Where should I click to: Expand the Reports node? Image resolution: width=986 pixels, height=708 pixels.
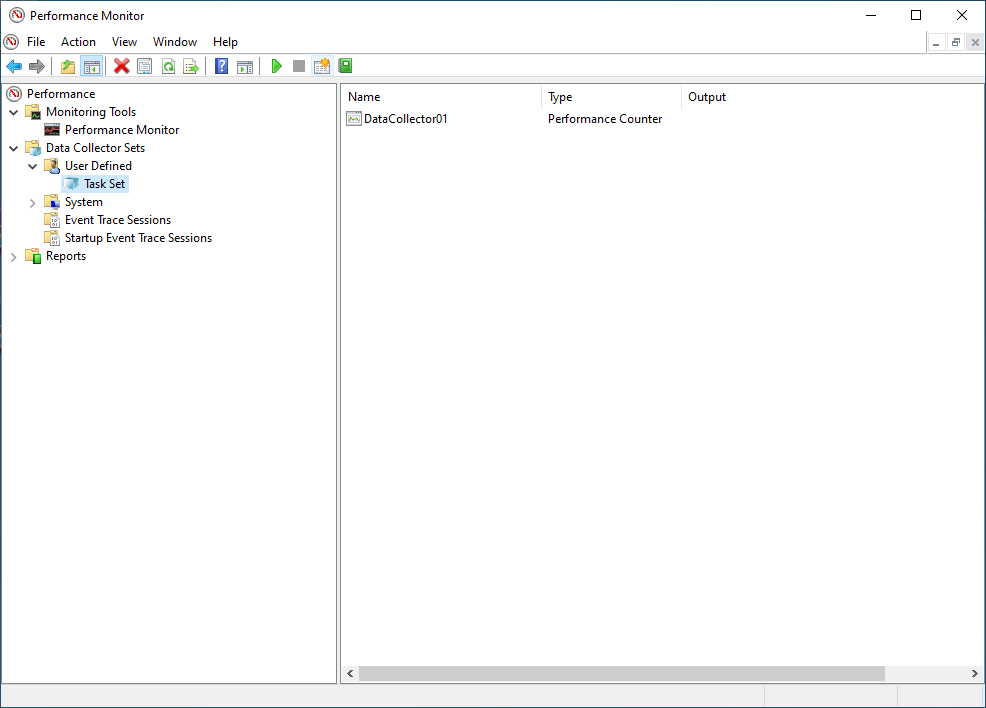tap(14, 255)
